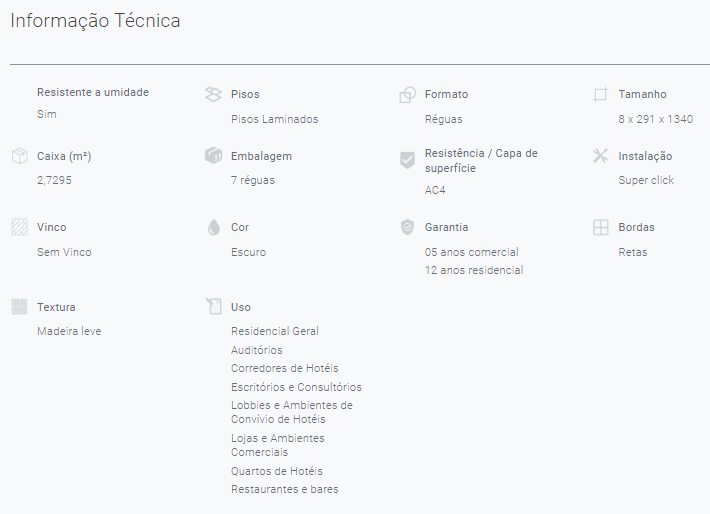Click the Instalação tools icon
The image size is (710, 514).
point(600,156)
